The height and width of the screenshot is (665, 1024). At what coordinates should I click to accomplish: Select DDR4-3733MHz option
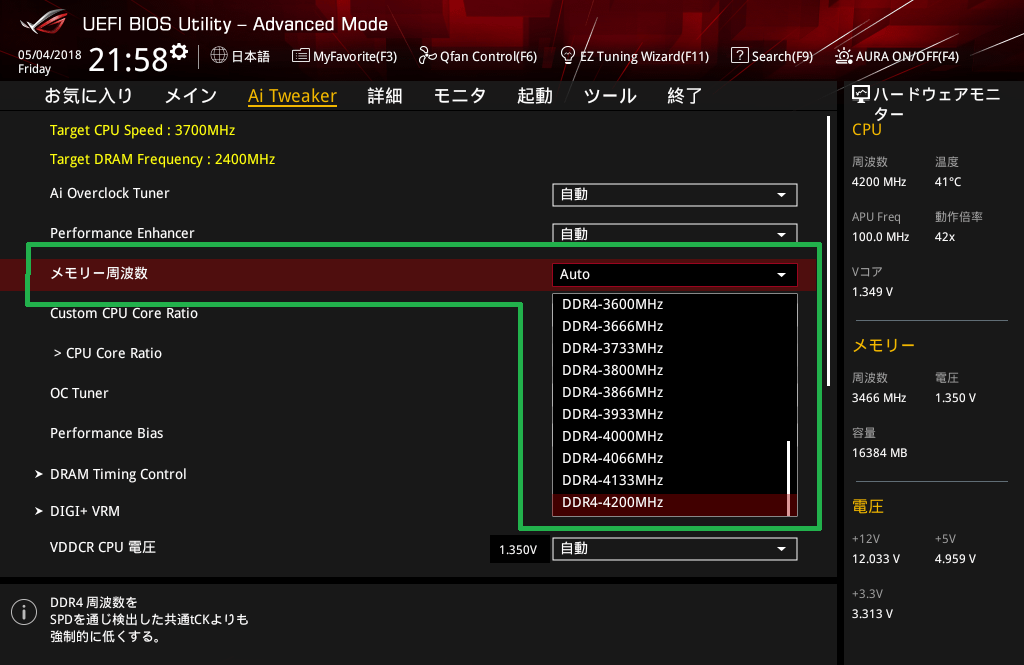(670, 348)
